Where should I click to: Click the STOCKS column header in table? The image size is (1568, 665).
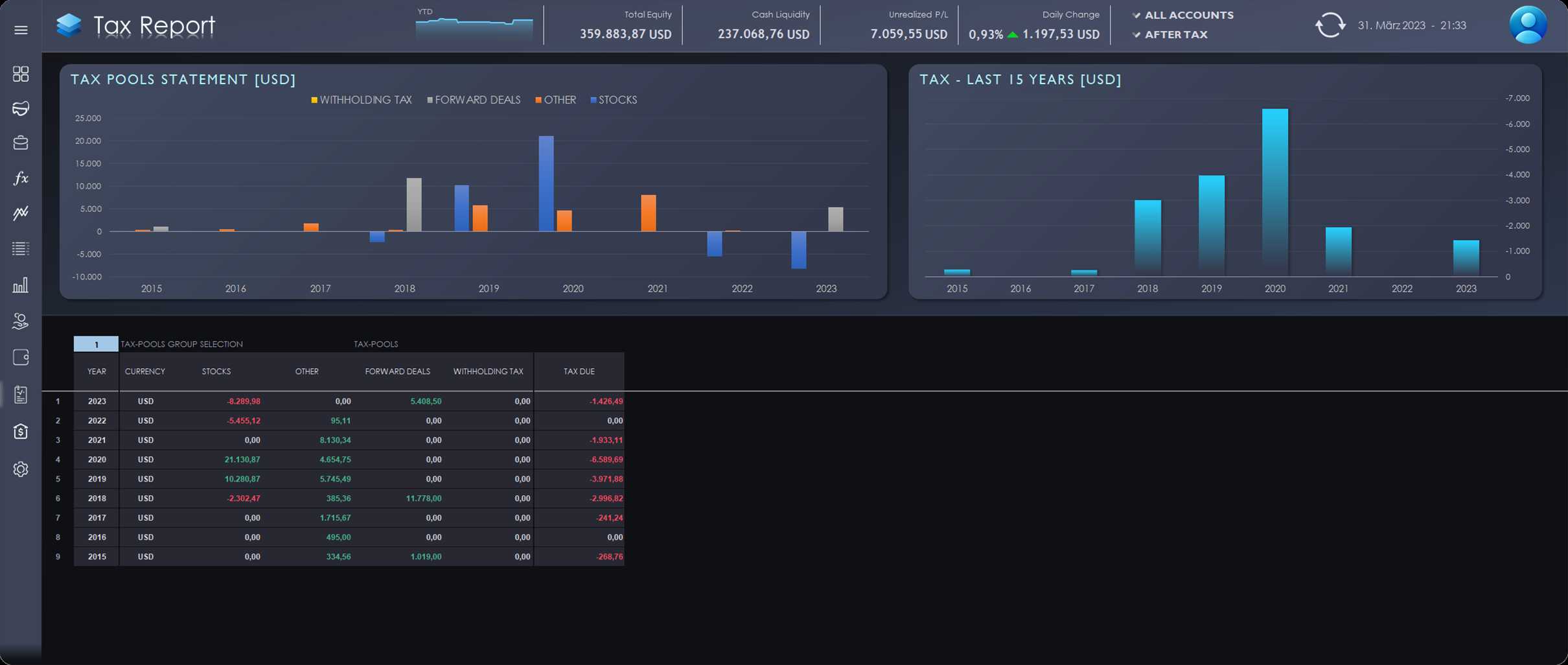click(x=216, y=371)
